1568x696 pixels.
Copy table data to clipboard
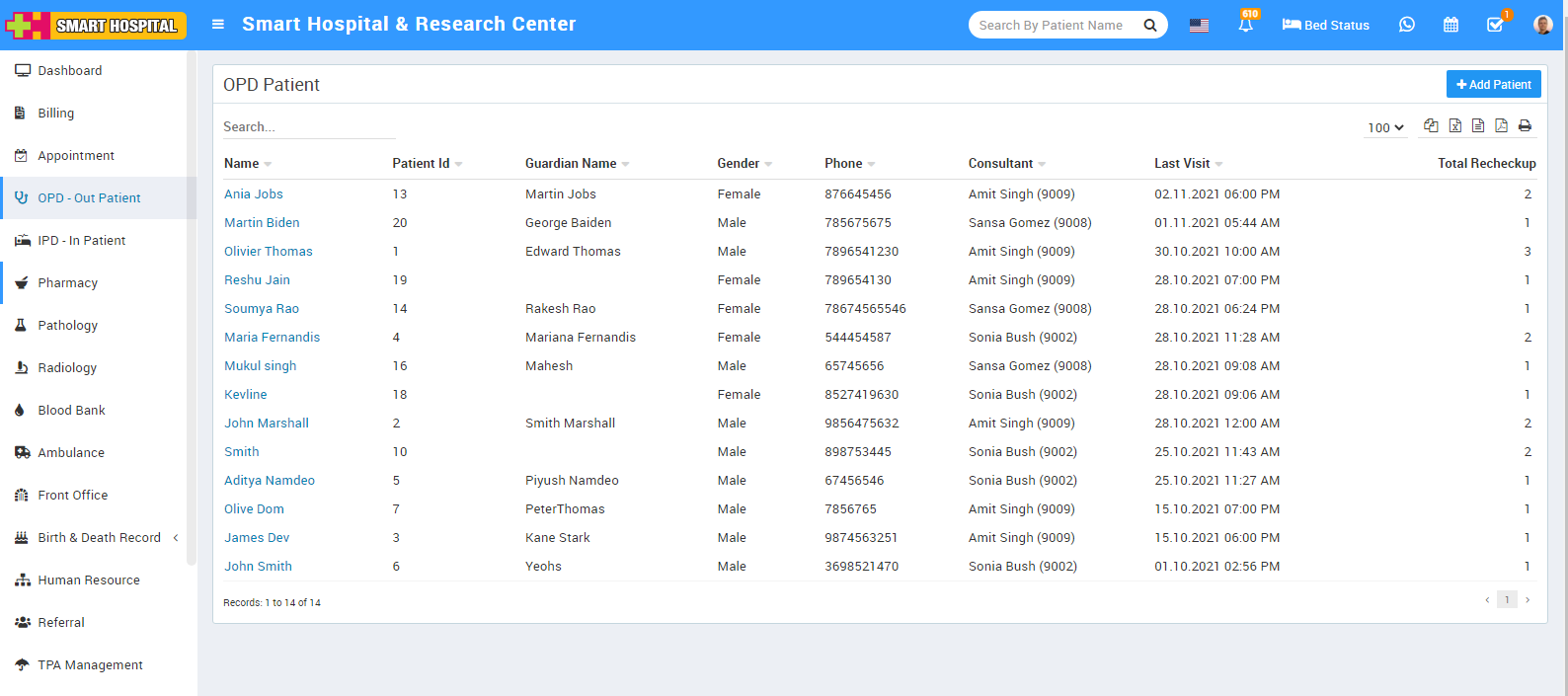coord(1431,125)
